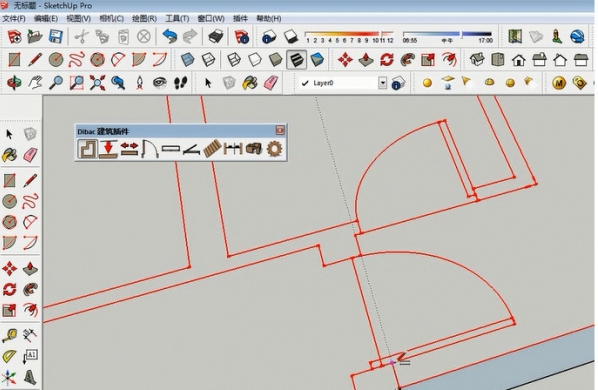Viewport: 598px width, 390px height.
Task: Select Rotate tool in top toolbar
Action: tap(387, 60)
